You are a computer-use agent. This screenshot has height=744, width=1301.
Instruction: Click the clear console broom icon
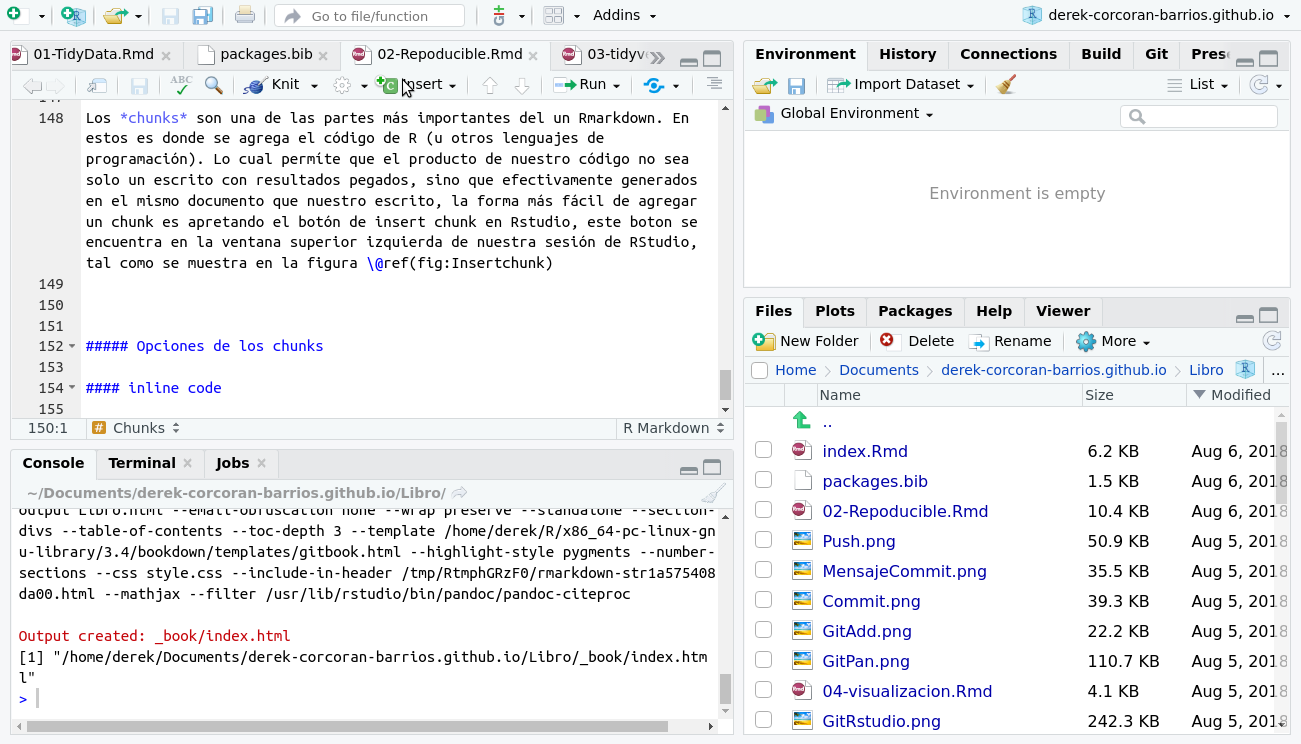pos(712,493)
